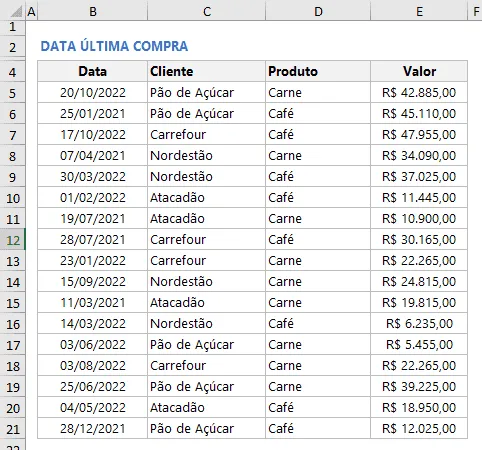Click the DATA ÚLTIMA COMPRA title cell
Image resolution: width=482 pixels, height=450 pixels.
114,46
